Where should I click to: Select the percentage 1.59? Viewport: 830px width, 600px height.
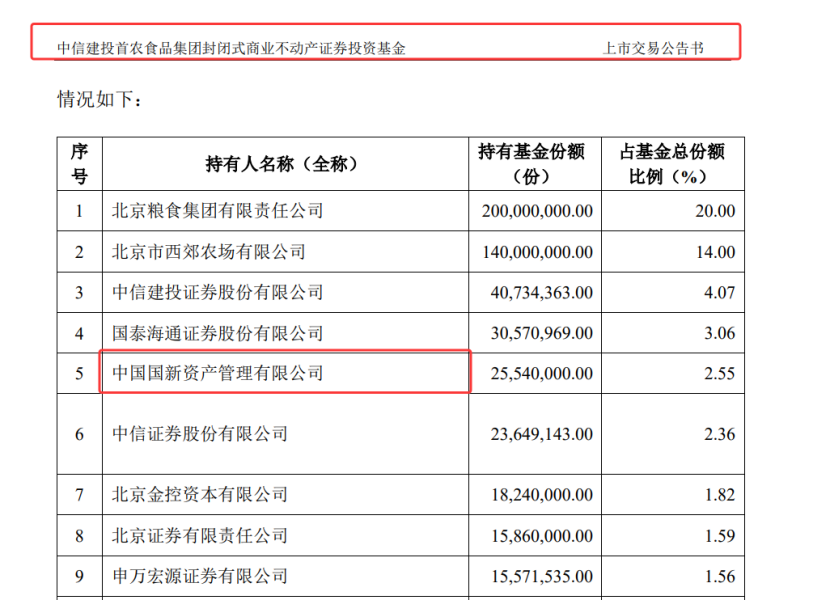coord(719,536)
